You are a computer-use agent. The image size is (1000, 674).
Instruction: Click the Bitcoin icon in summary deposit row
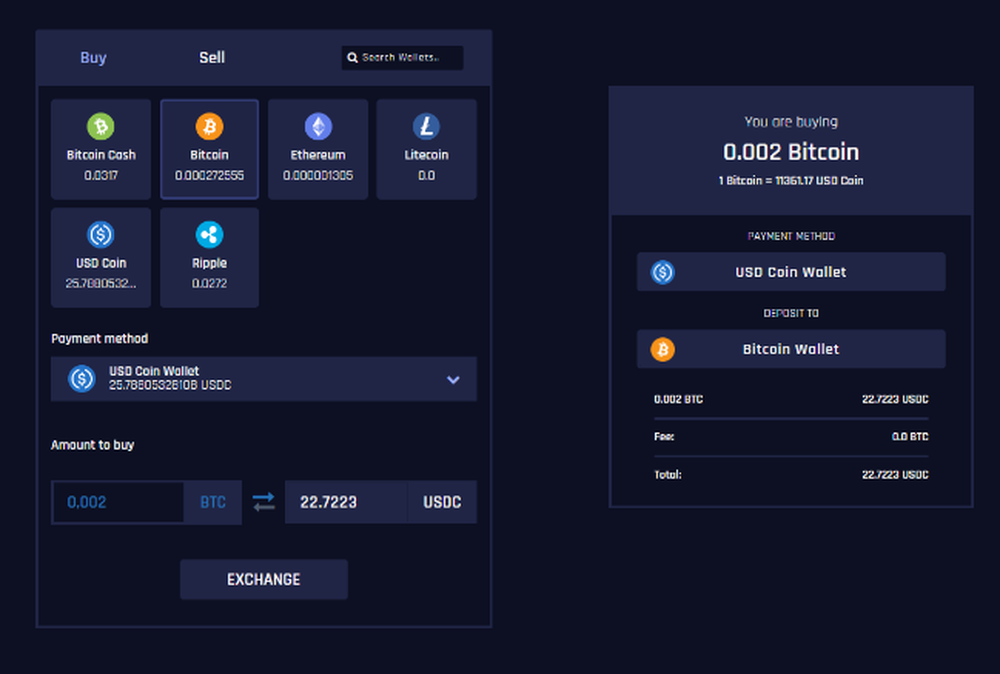pyautogui.click(x=663, y=349)
